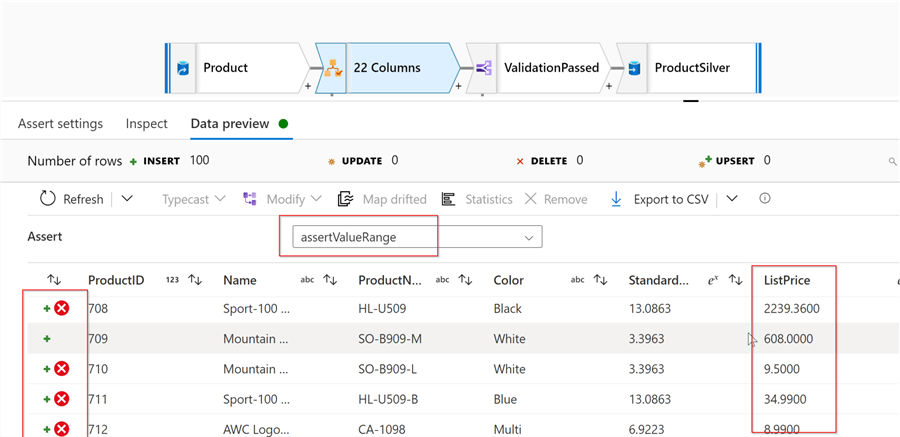Click ProductID cell 708
900x437 pixels.
tap(98, 309)
